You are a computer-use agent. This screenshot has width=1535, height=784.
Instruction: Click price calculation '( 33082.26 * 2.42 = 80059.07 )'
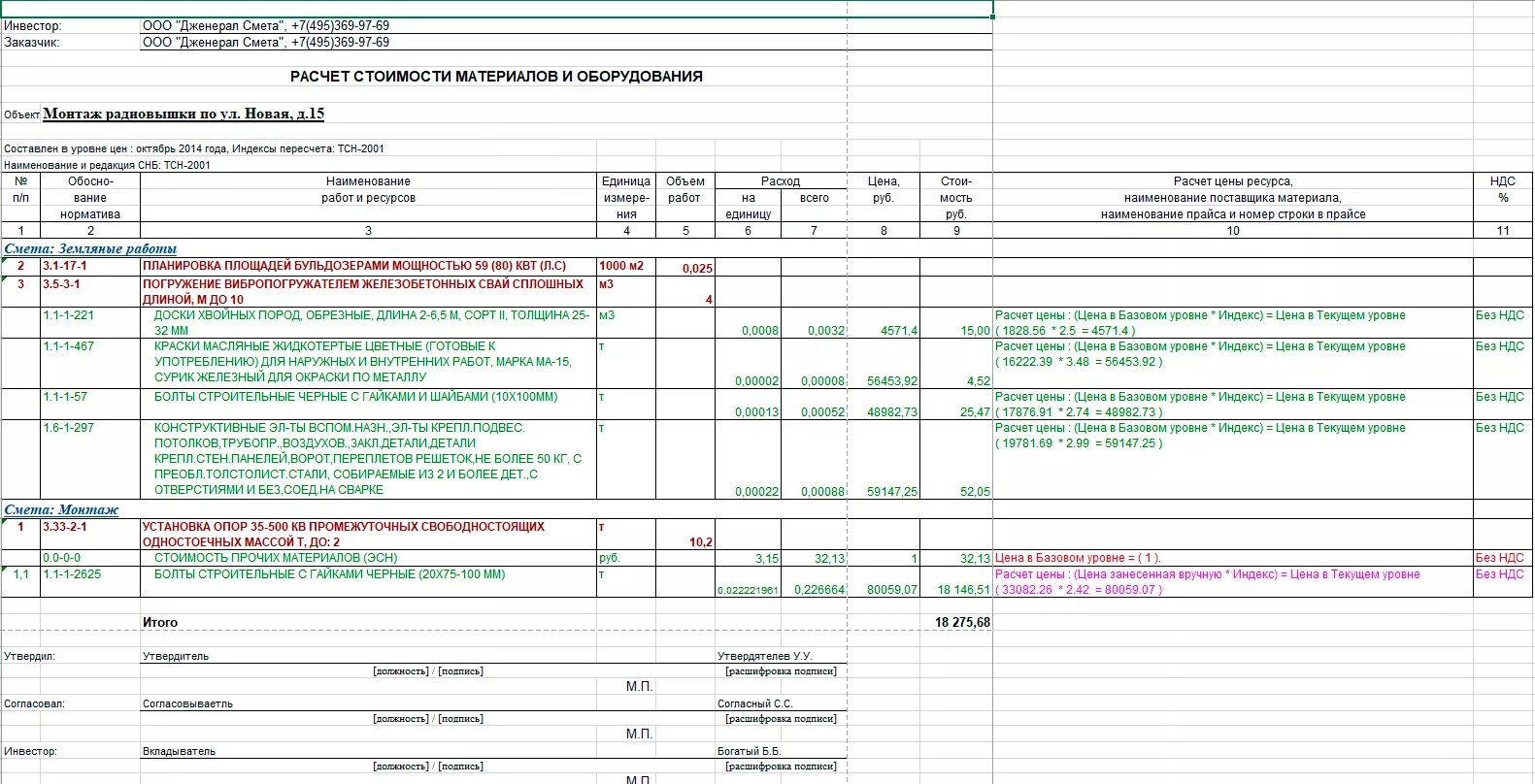(x=1078, y=590)
